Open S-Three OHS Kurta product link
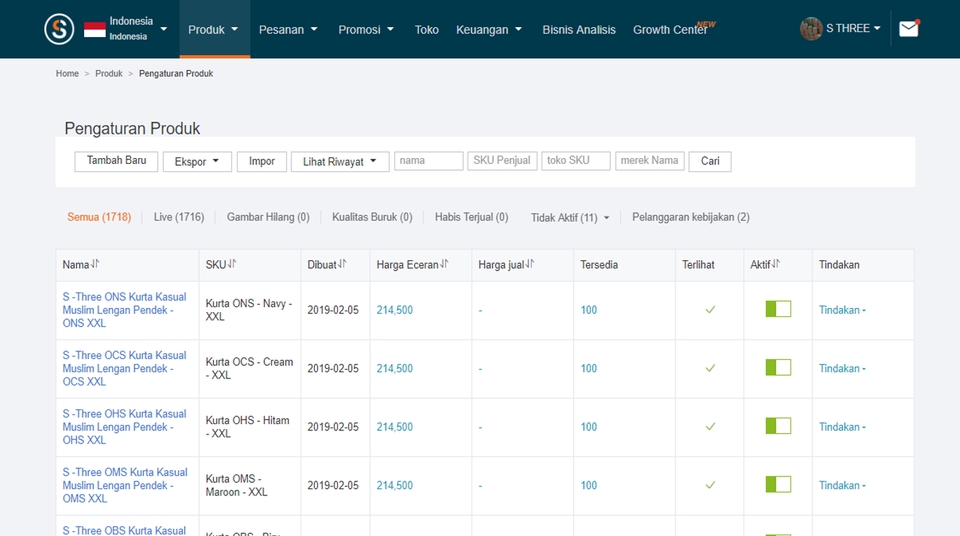 pos(124,427)
